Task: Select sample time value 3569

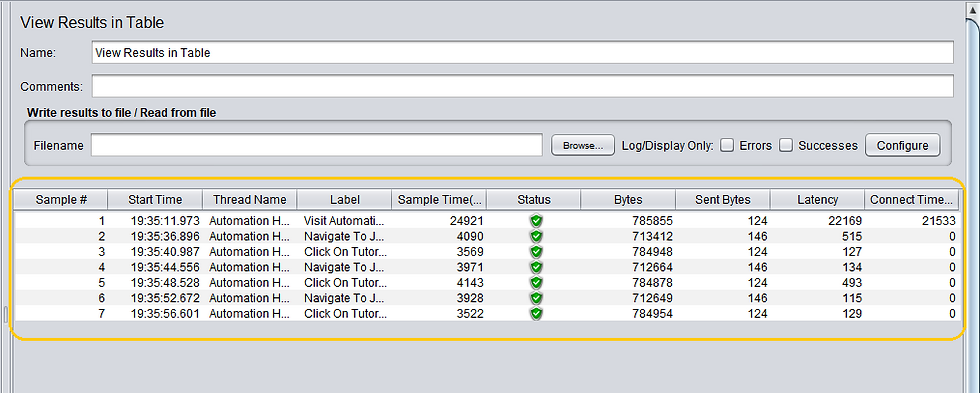Action: pos(469,252)
